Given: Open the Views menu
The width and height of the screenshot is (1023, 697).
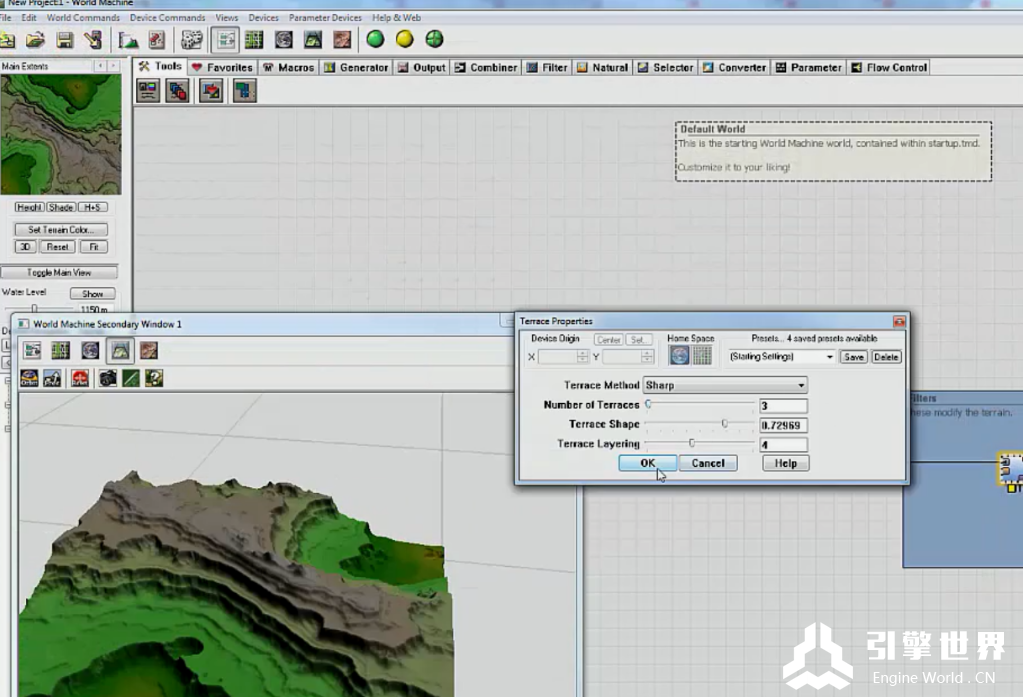Looking at the screenshot, I should tap(226, 18).
